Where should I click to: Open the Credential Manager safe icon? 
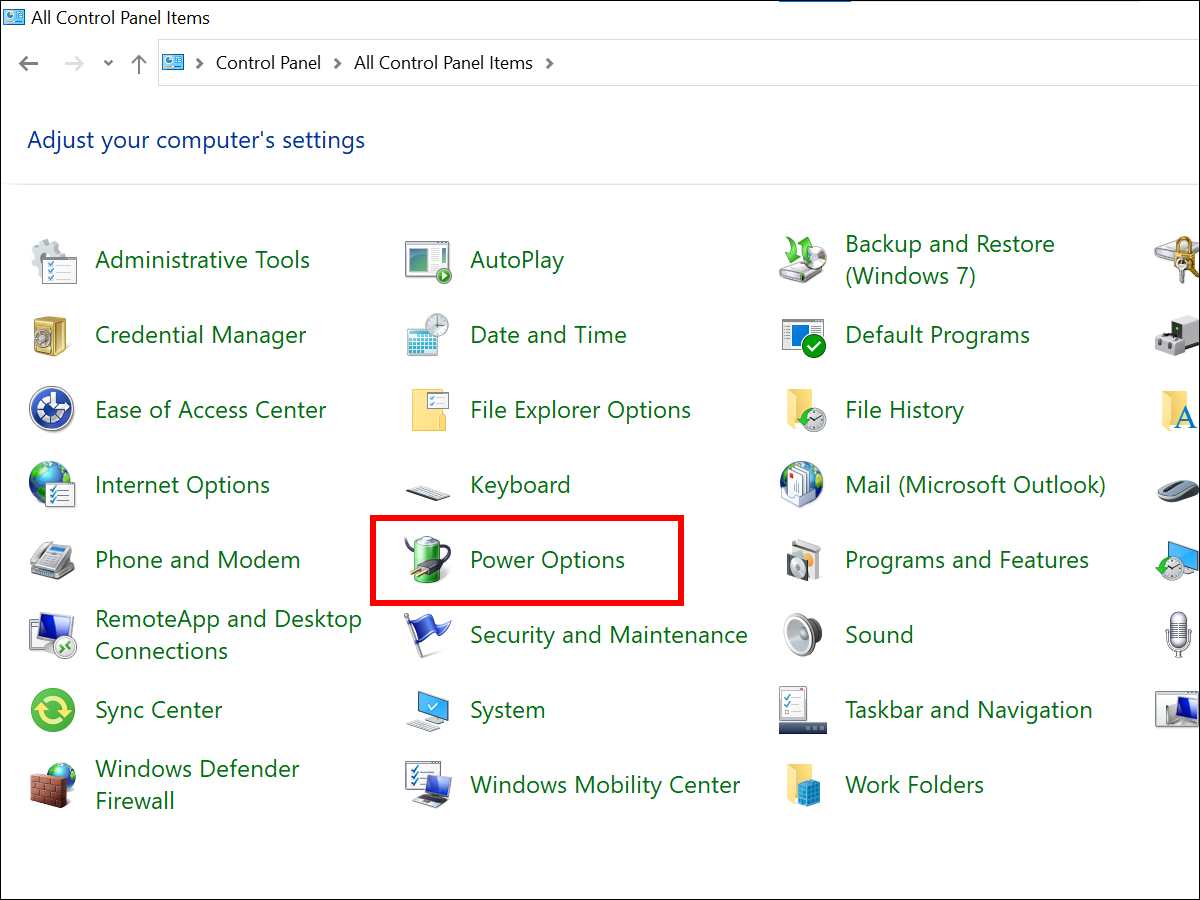(x=50, y=336)
